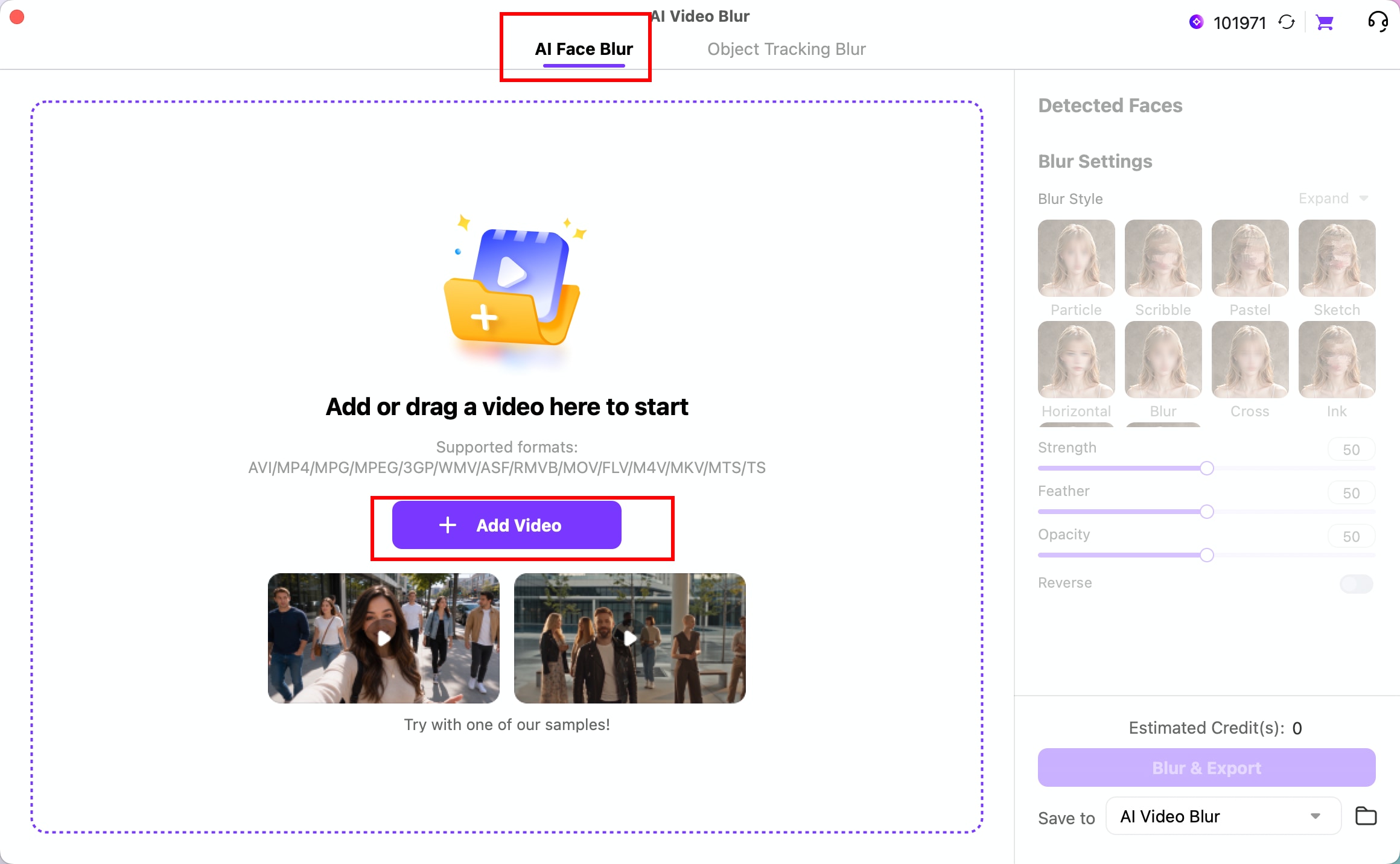1400x864 pixels.
Task: Click the refresh credits icon
Action: [x=1286, y=22]
